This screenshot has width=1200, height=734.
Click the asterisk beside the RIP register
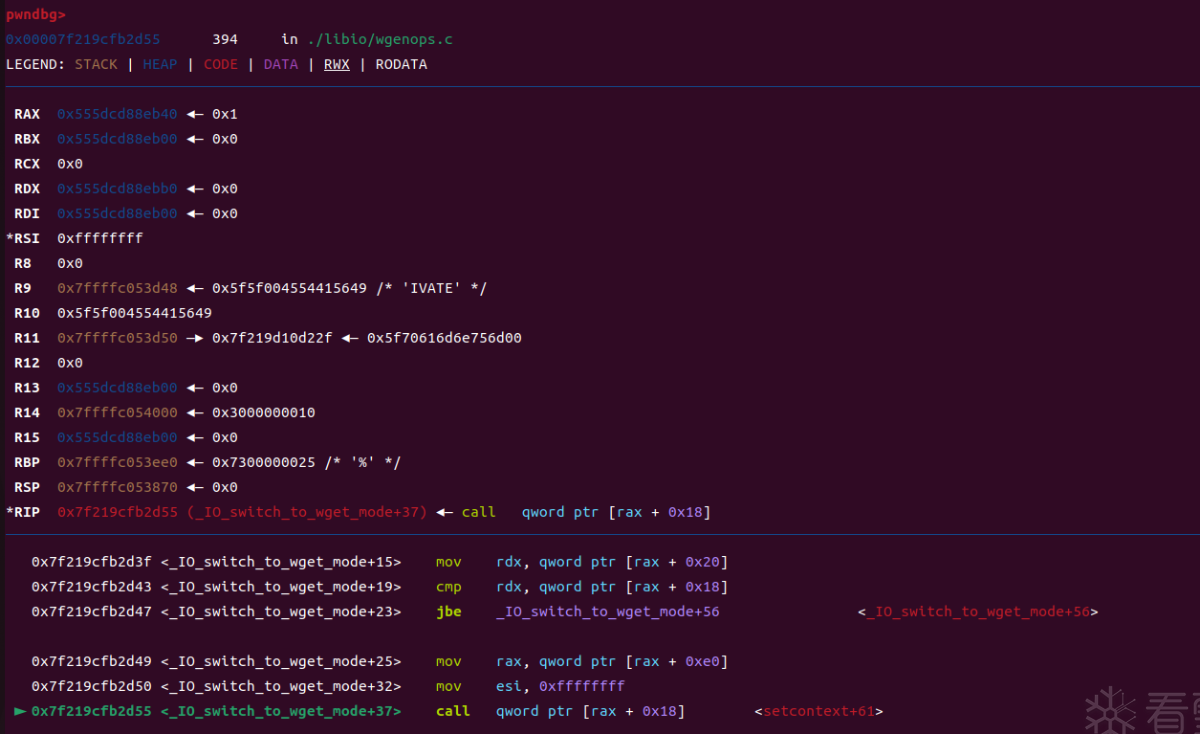pos(9,512)
